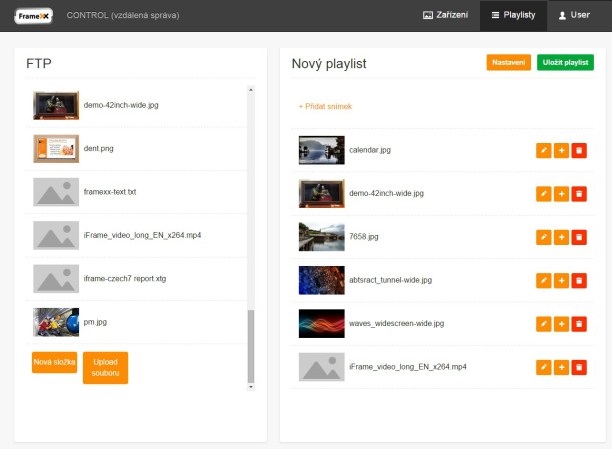The image size is (612, 449).
Task: Edit the 7658.jpg playlist item
Action: [544, 237]
